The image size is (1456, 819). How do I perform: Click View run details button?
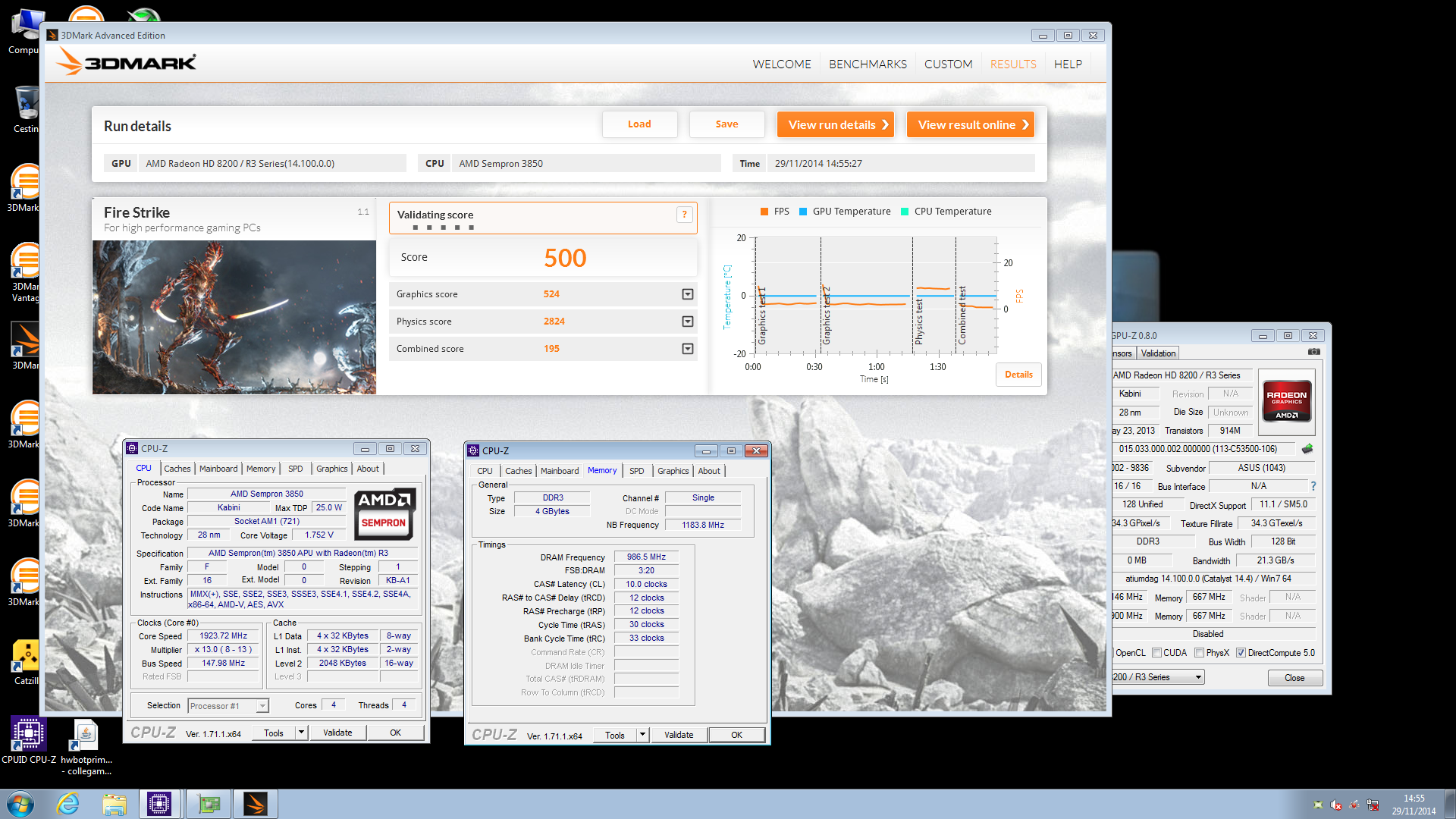[x=836, y=124]
